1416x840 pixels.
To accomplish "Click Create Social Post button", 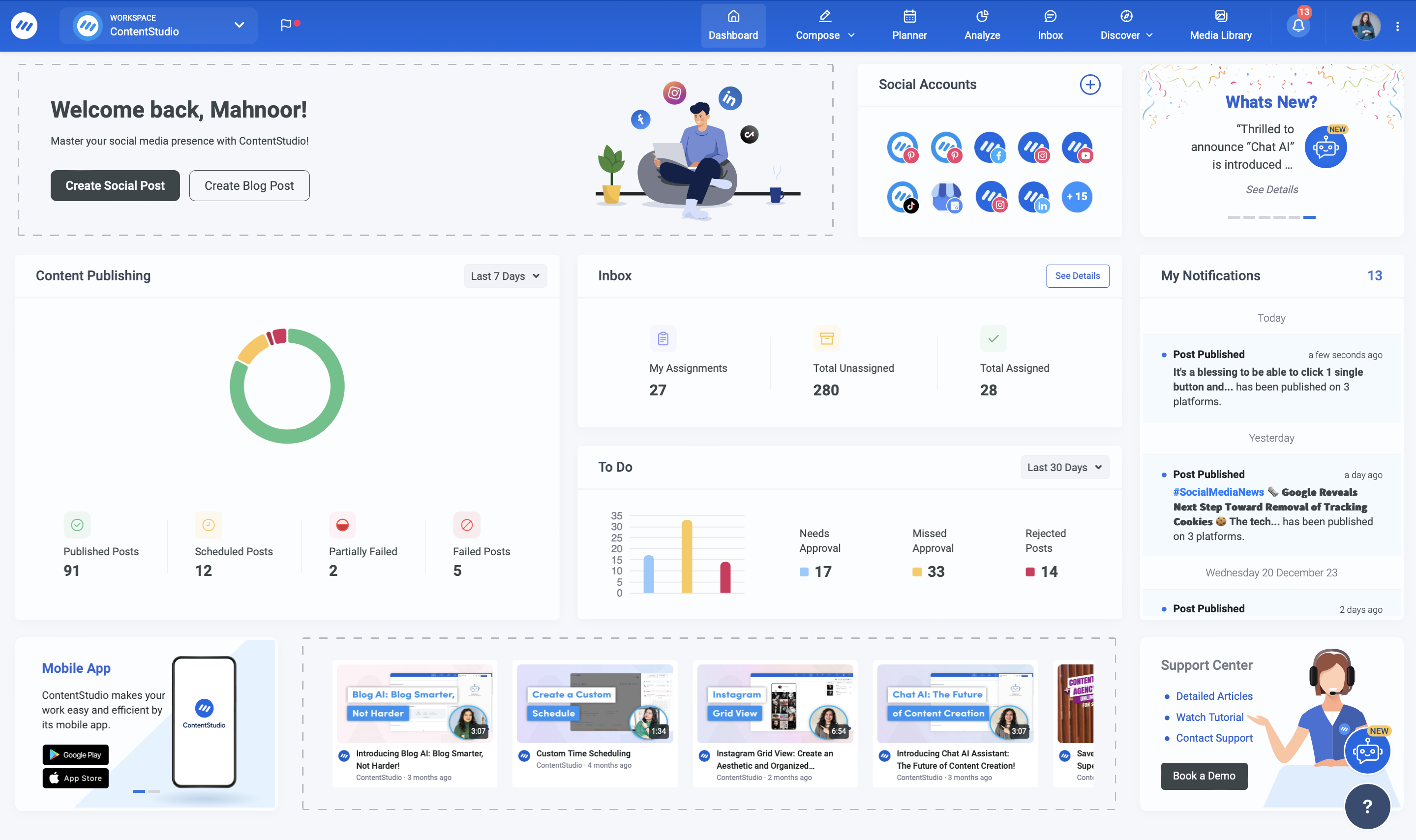I will (x=115, y=185).
